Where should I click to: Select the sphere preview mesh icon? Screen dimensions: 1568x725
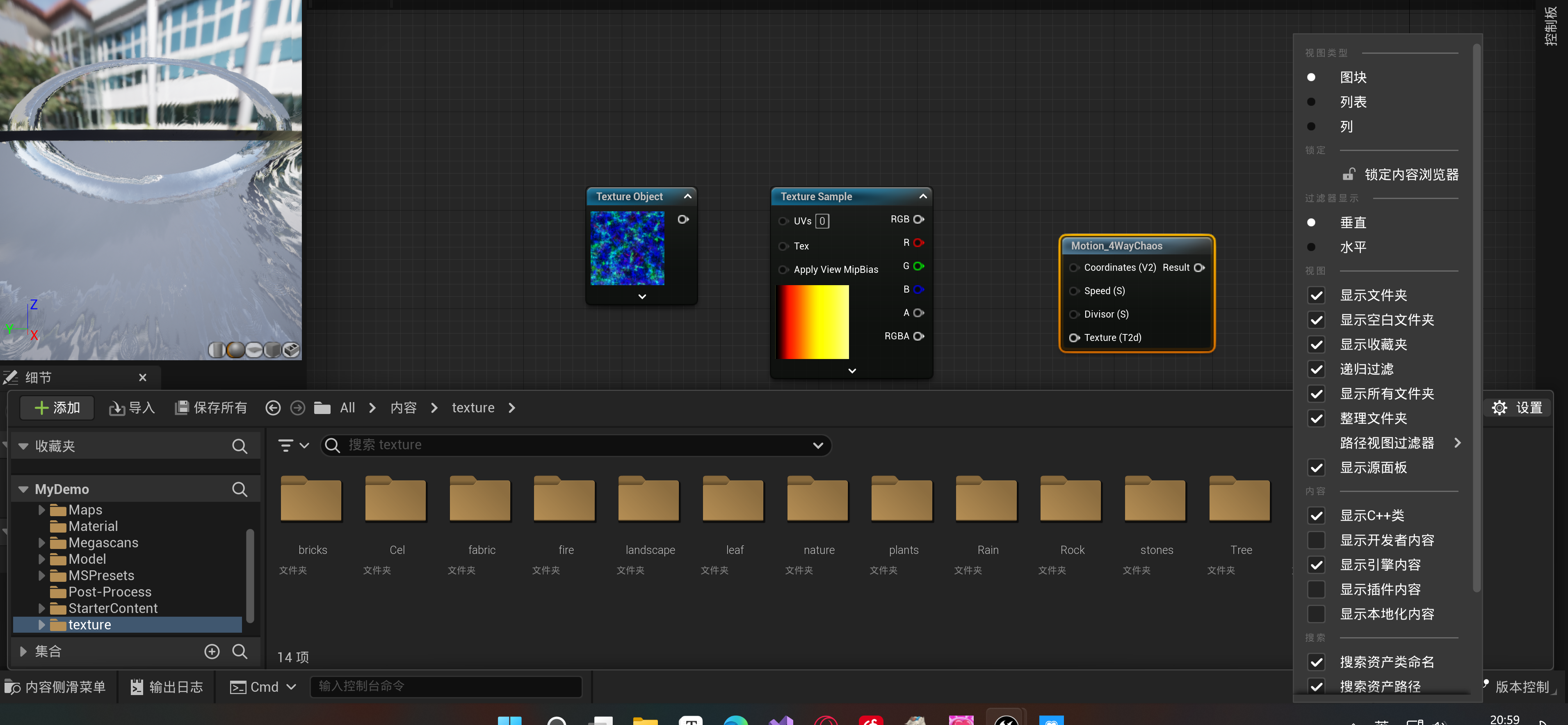click(235, 350)
